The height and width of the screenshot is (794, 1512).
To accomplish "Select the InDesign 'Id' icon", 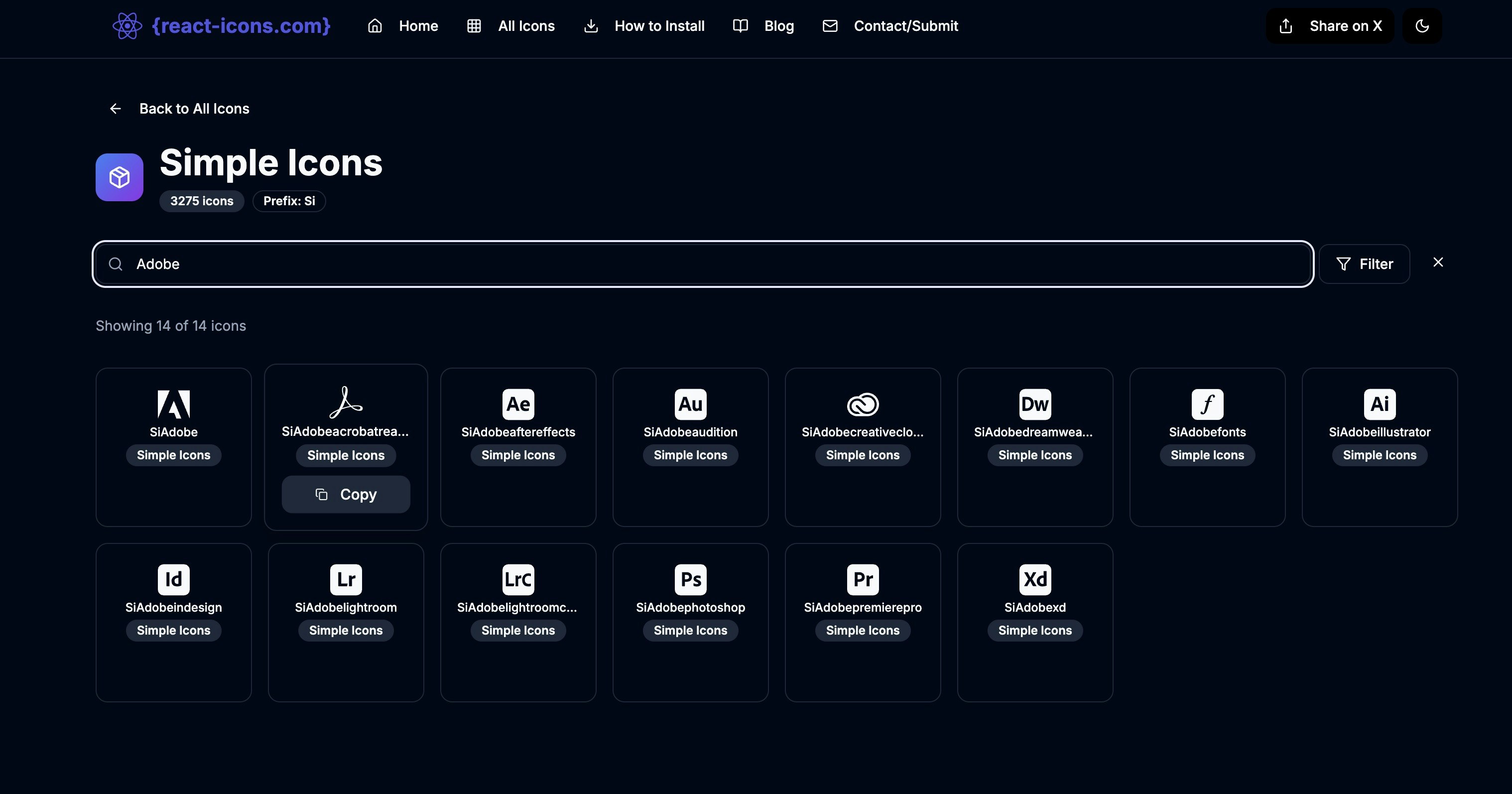I will (x=174, y=580).
